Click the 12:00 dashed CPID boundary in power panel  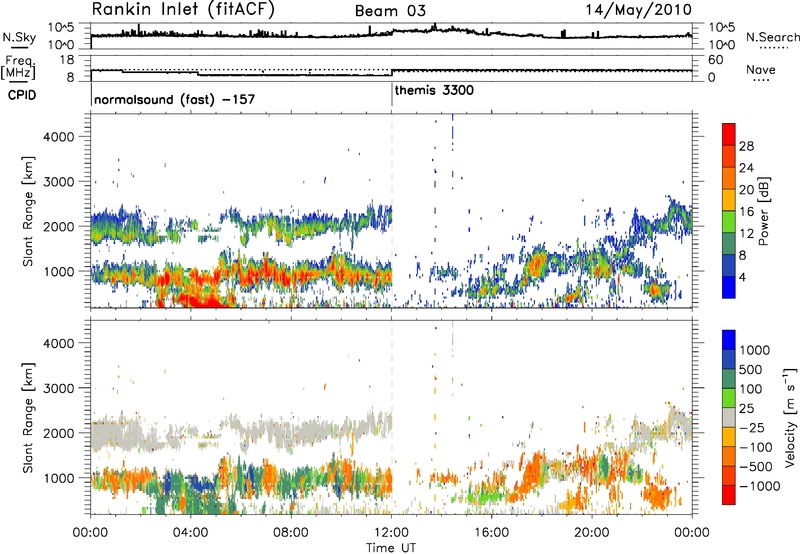click(391, 211)
